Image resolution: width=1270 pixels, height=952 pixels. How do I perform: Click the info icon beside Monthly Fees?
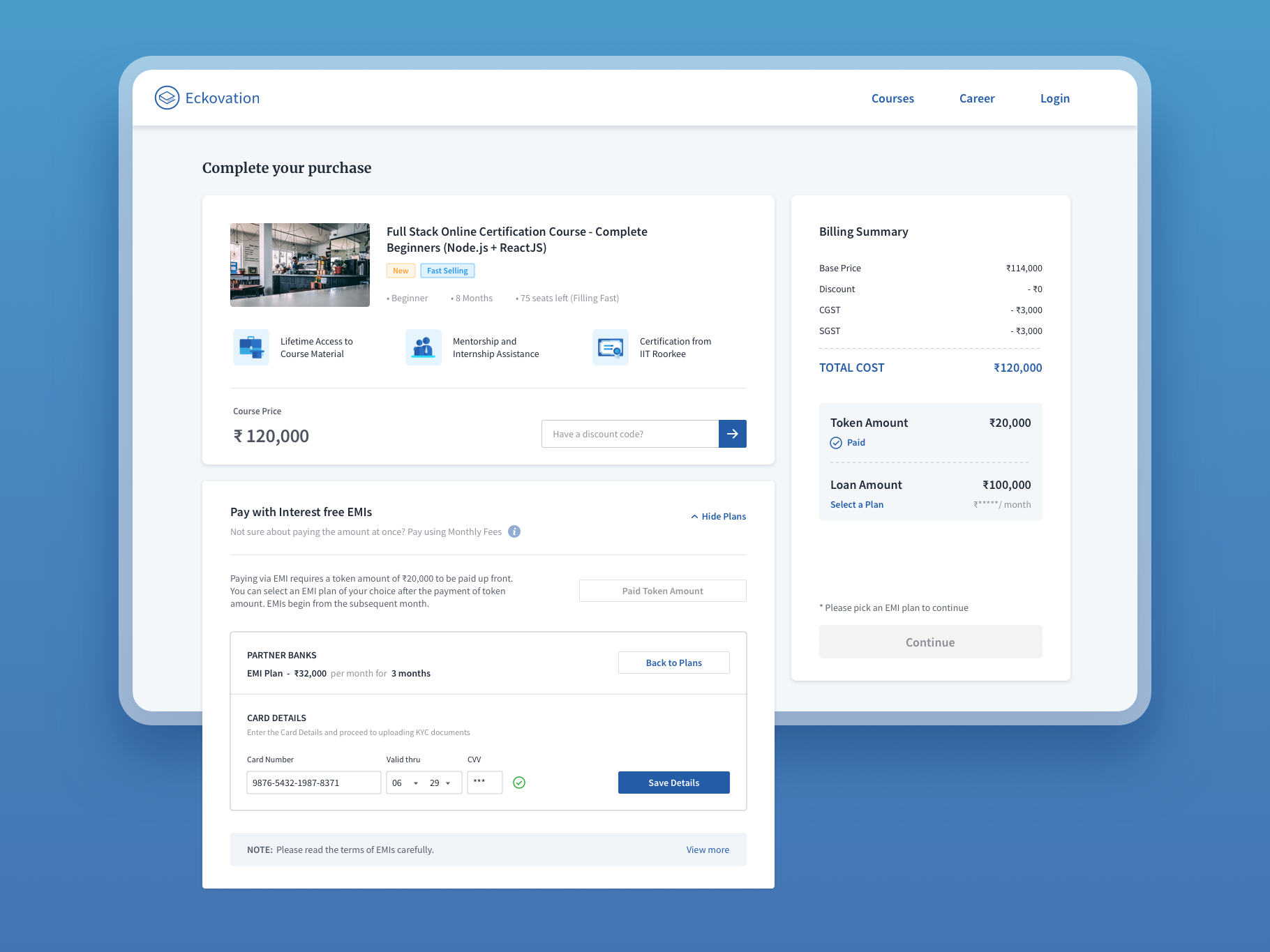pos(514,531)
